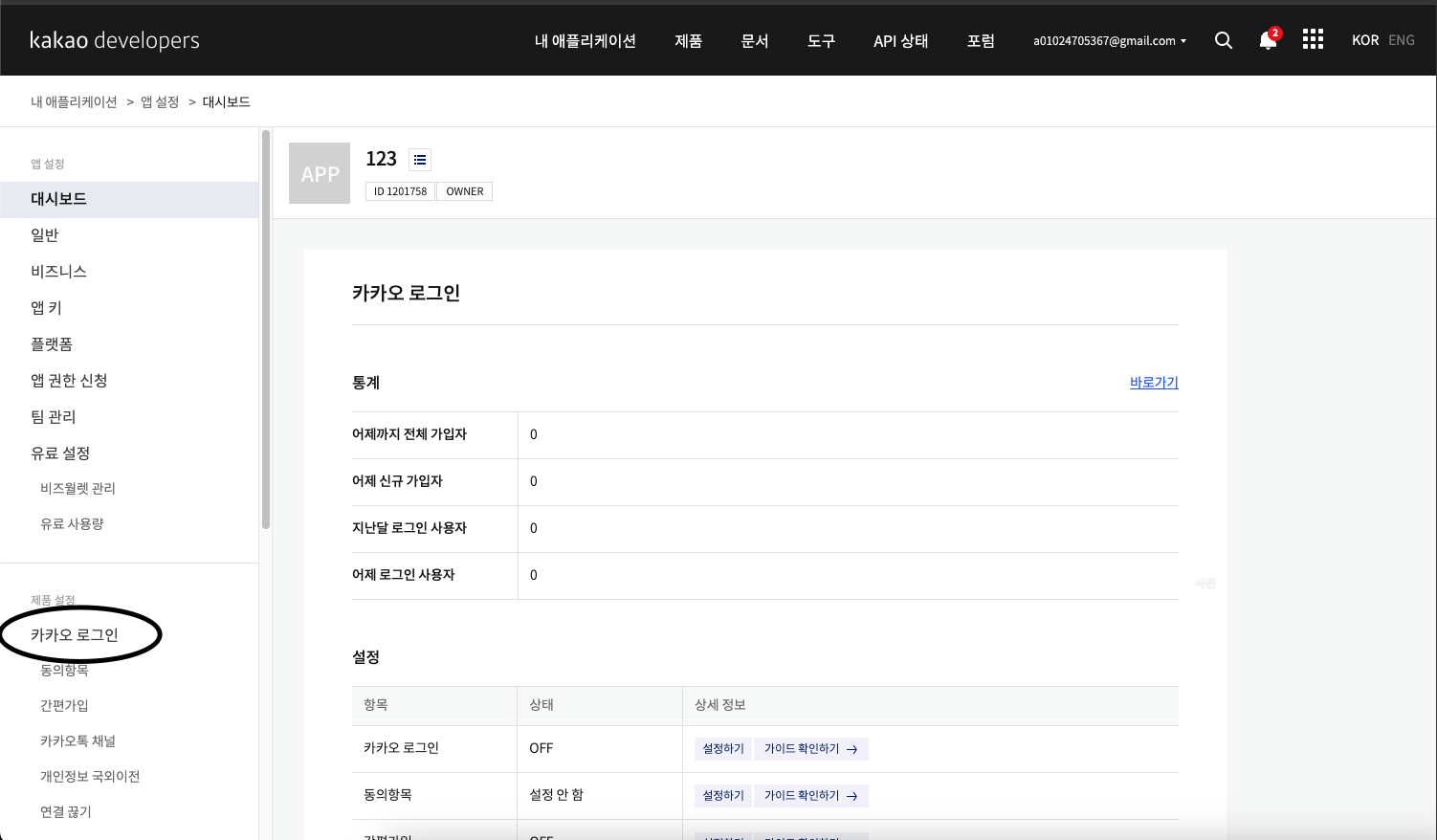Click the app list icon beside 123

point(420,160)
